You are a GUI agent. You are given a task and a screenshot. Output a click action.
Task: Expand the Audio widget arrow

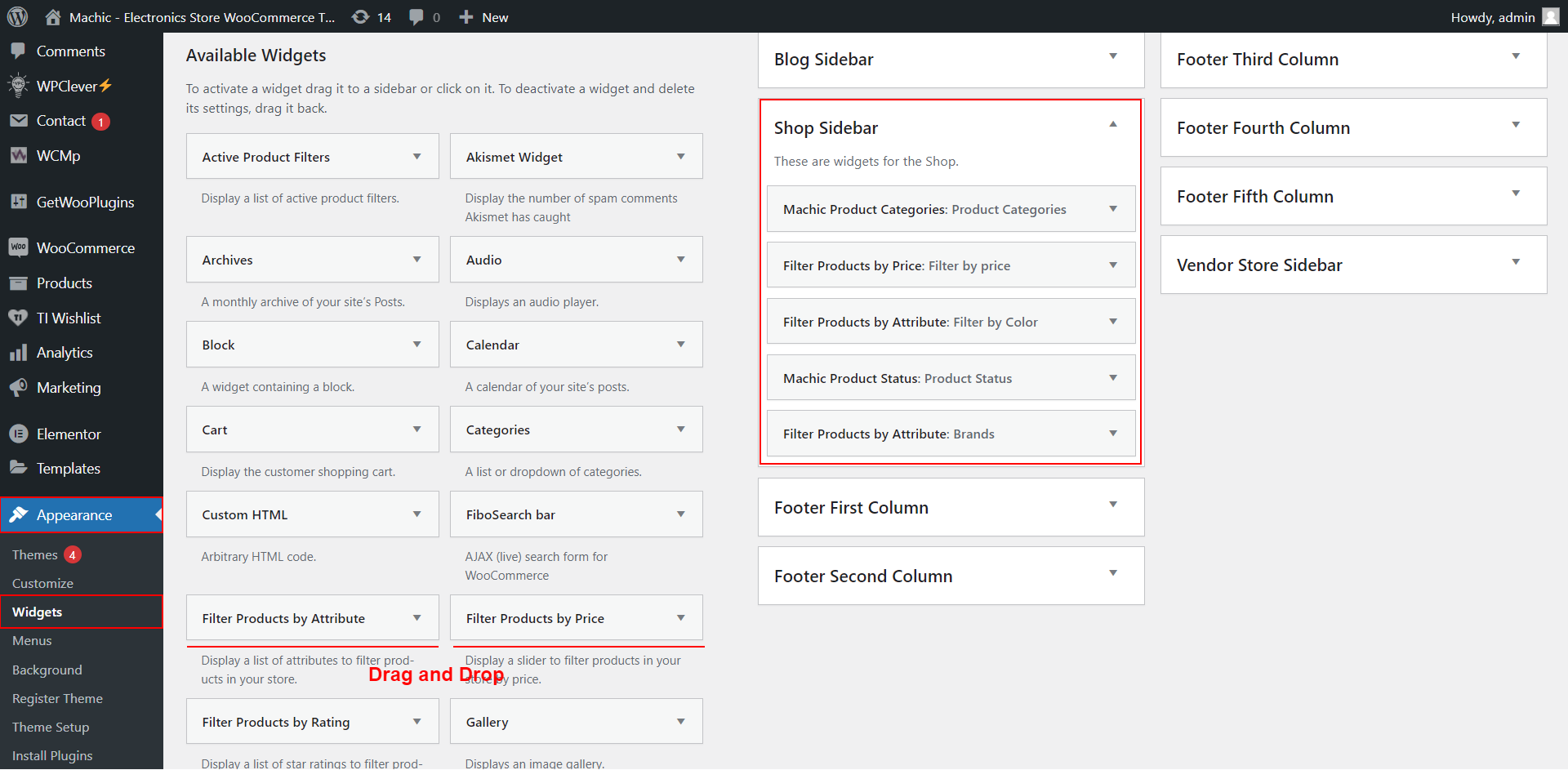pyautogui.click(x=680, y=260)
